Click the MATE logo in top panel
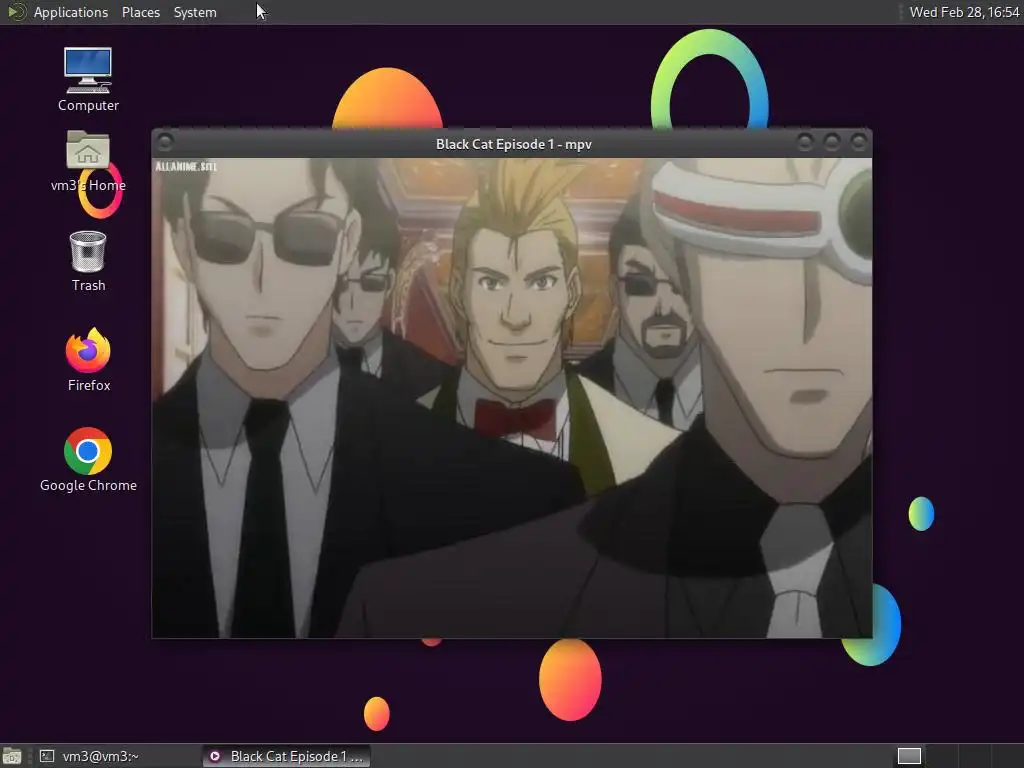1024x768 pixels. pyautogui.click(x=16, y=12)
